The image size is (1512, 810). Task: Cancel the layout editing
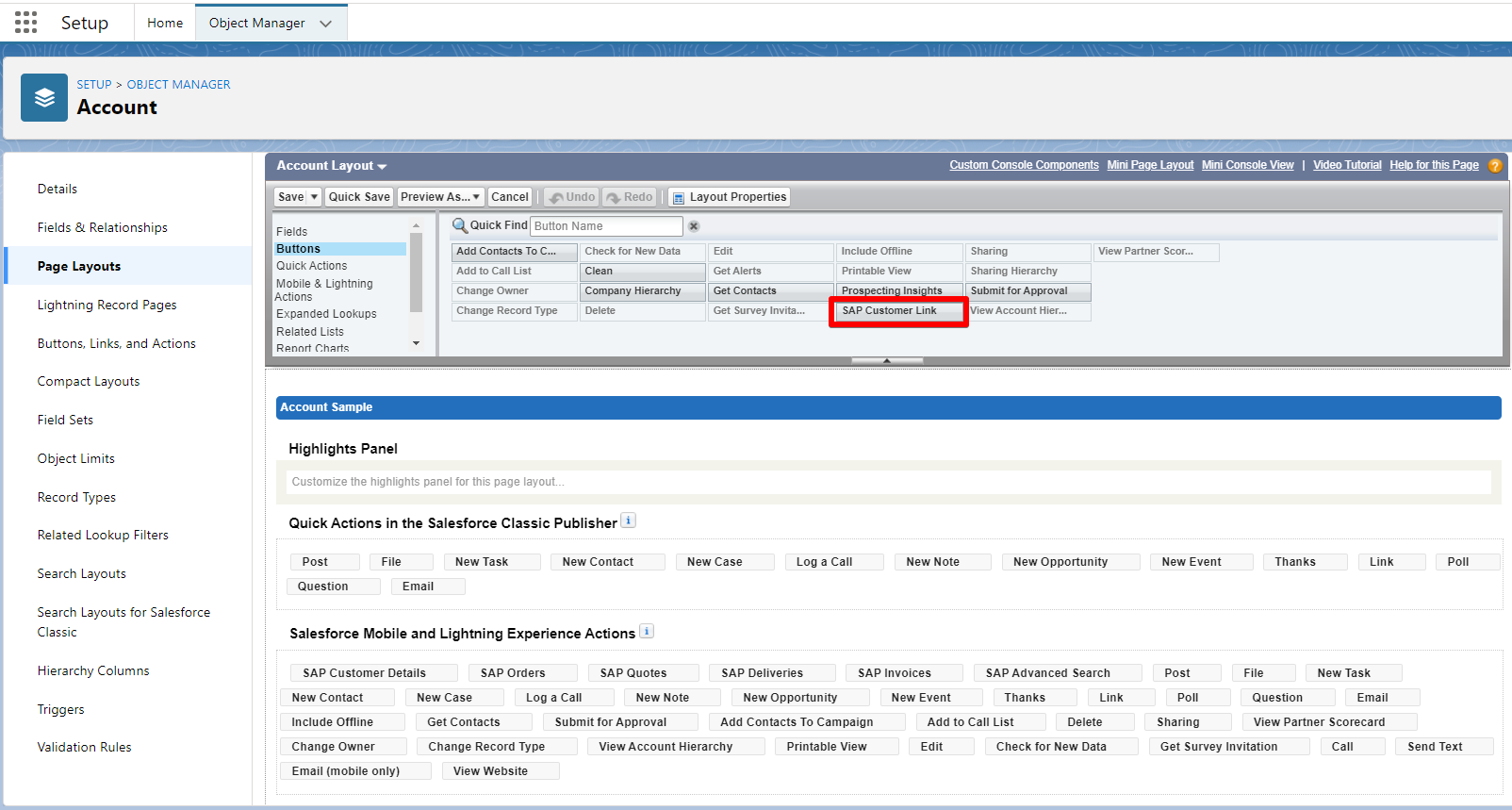510,197
